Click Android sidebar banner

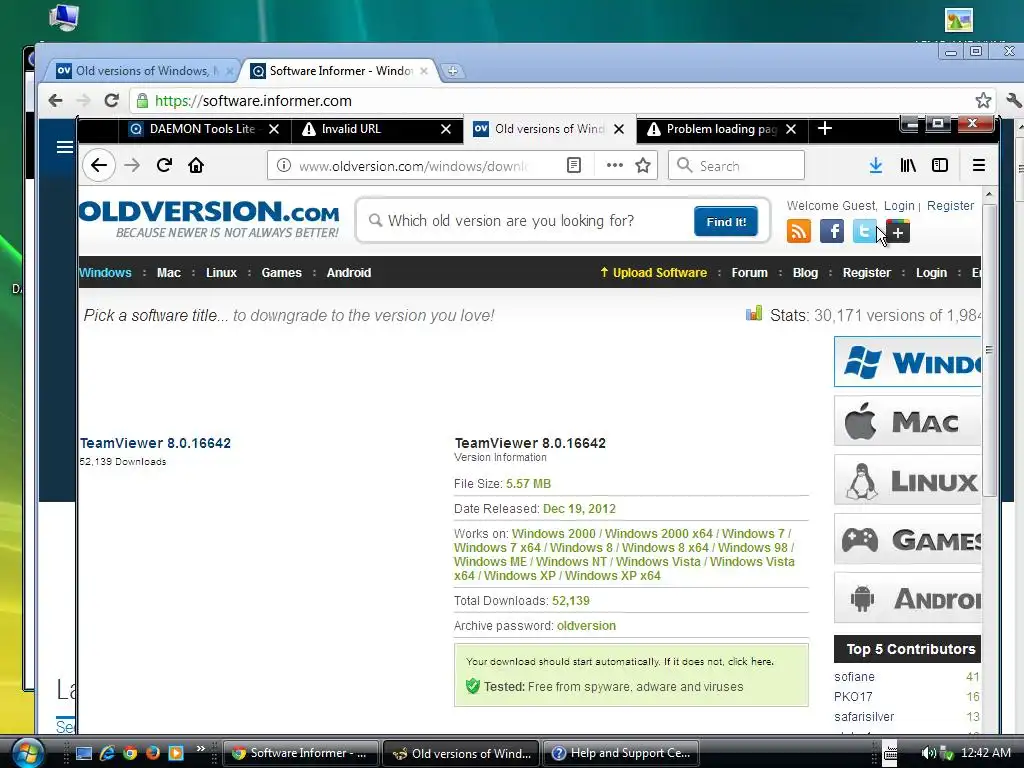point(908,598)
